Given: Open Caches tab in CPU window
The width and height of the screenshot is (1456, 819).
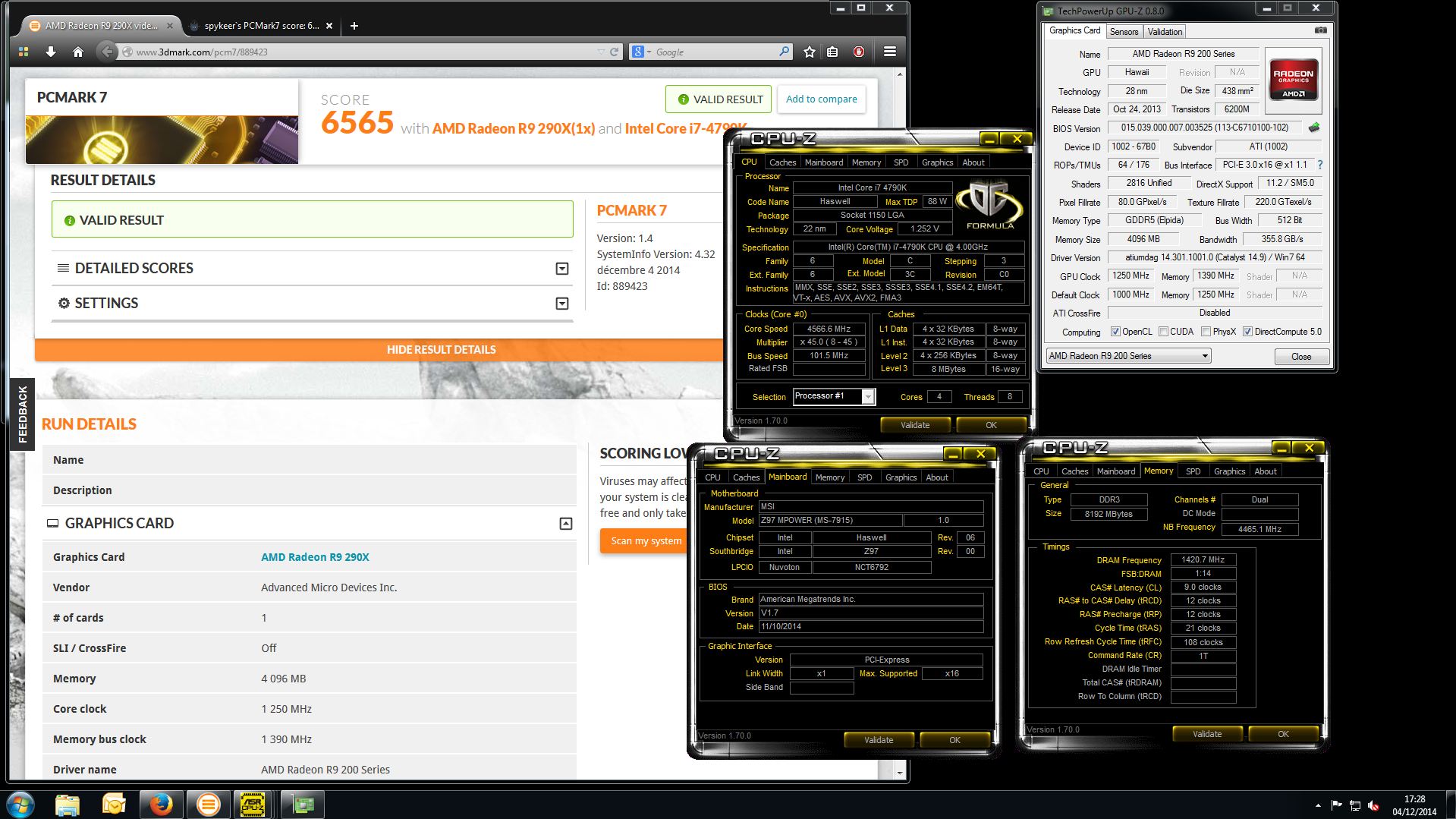Looking at the screenshot, I should click(x=782, y=162).
